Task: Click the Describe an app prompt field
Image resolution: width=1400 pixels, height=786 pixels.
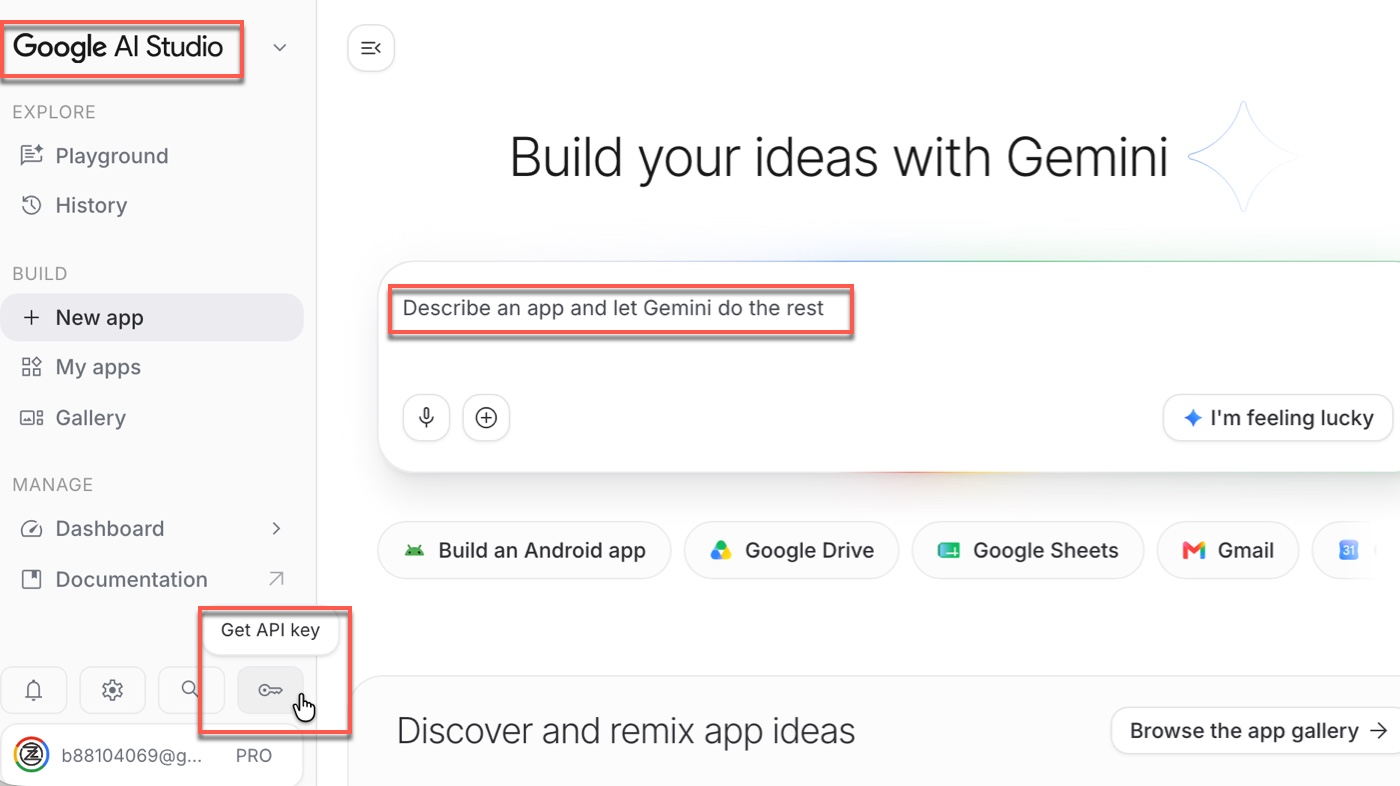Action: (x=613, y=308)
